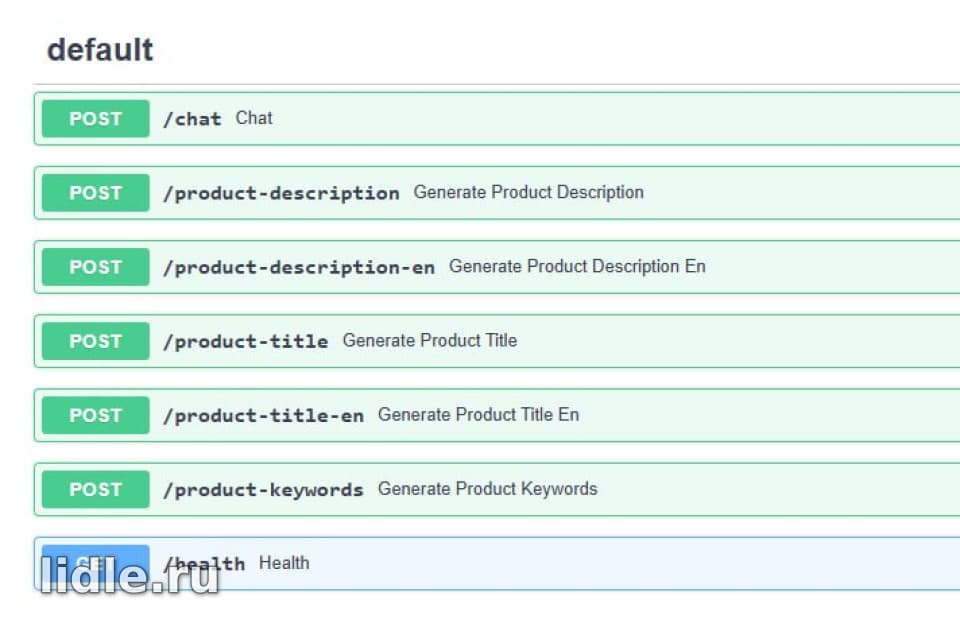Expand the /product-description-en endpoint path
960x631 pixels.
coord(299,267)
